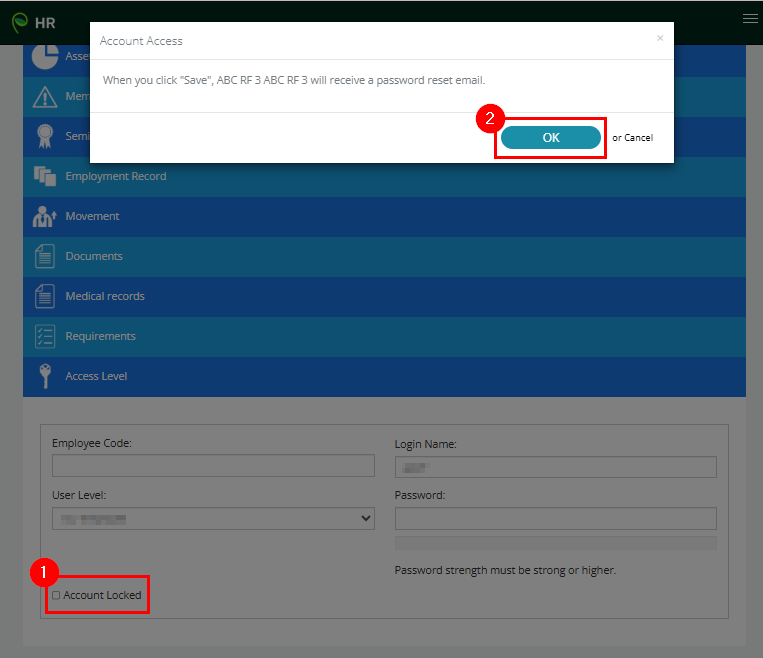Open the Requirements section

[384, 336]
